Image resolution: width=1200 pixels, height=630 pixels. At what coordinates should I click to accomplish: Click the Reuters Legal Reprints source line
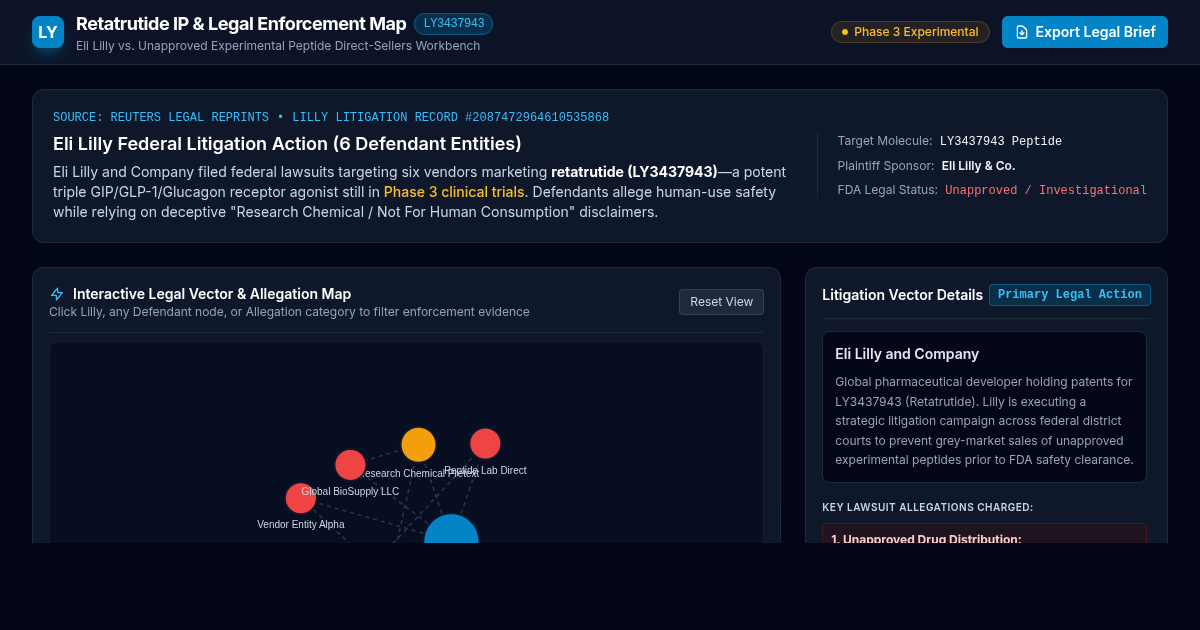pyautogui.click(x=331, y=117)
